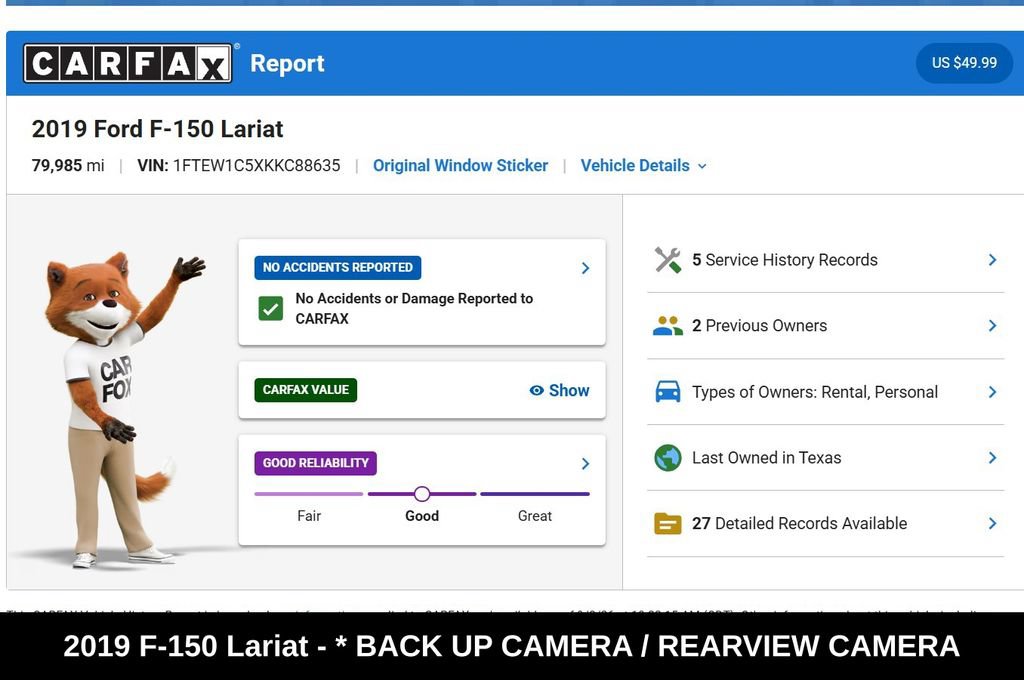This screenshot has width=1024, height=680.
Task: Open the 27 Detailed Records chevron
Action: click(992, 523)
